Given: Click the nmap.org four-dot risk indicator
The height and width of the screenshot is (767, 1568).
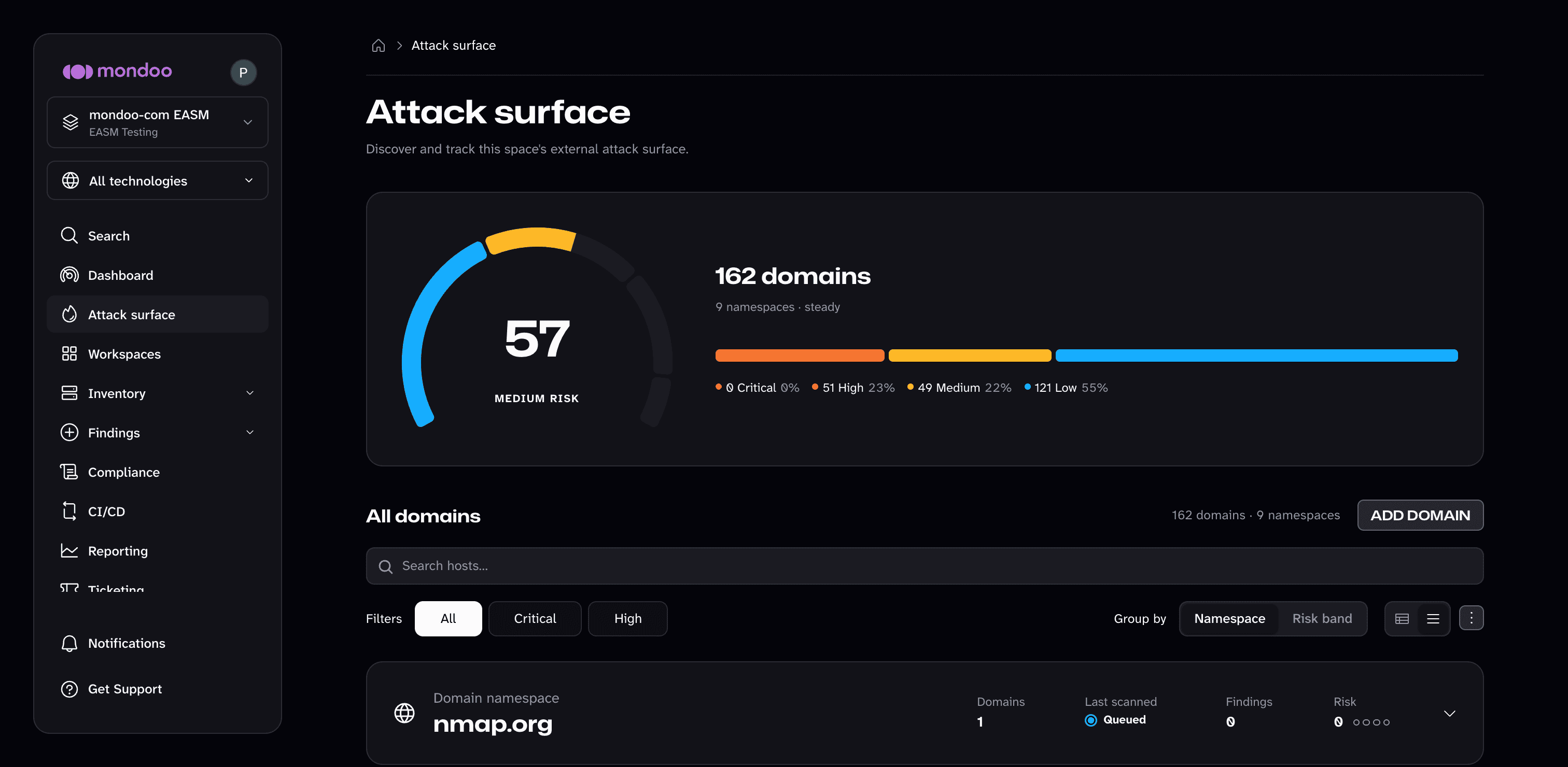Looking at the screenshot, I should click(x=1371, y=722).
